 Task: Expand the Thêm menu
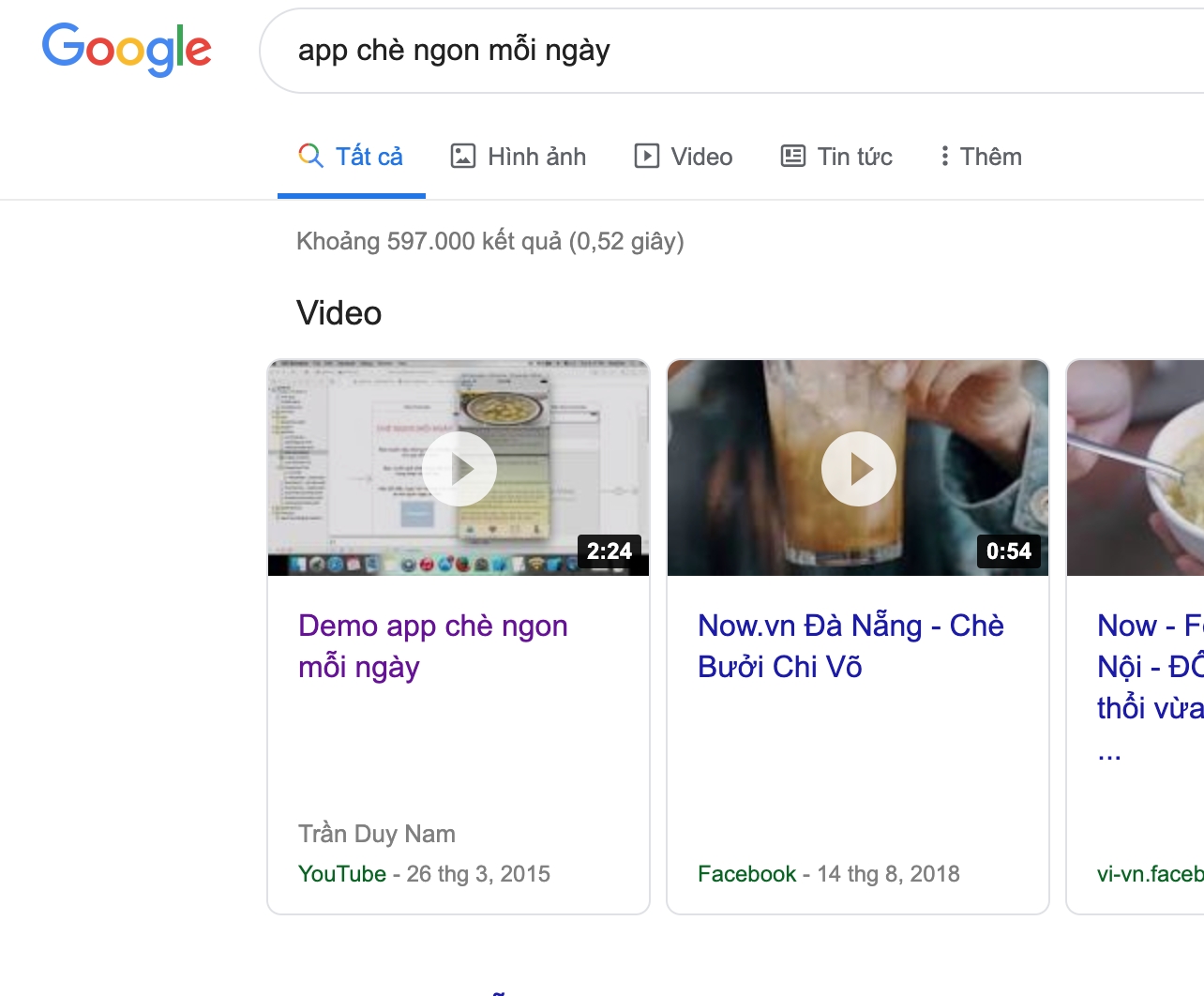981,157
